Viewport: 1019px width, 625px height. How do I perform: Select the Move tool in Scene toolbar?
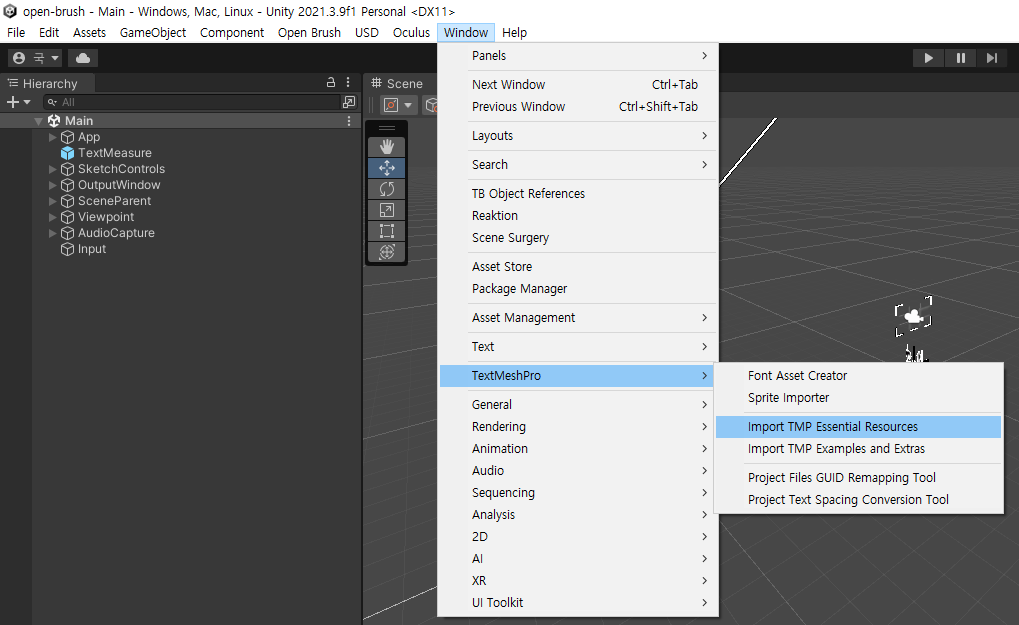[x=387, y=168]
